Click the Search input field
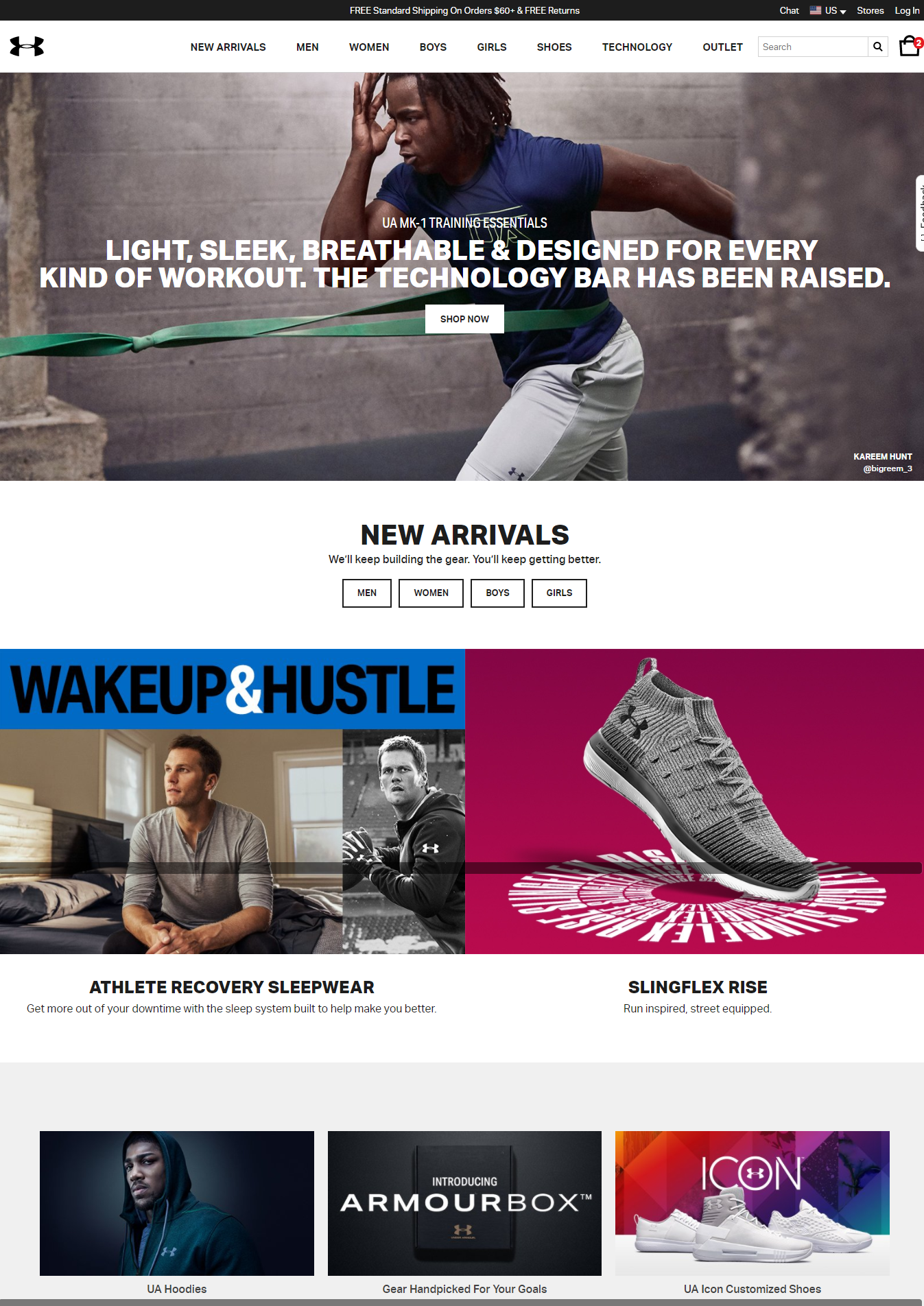 (x=813, y=47)
